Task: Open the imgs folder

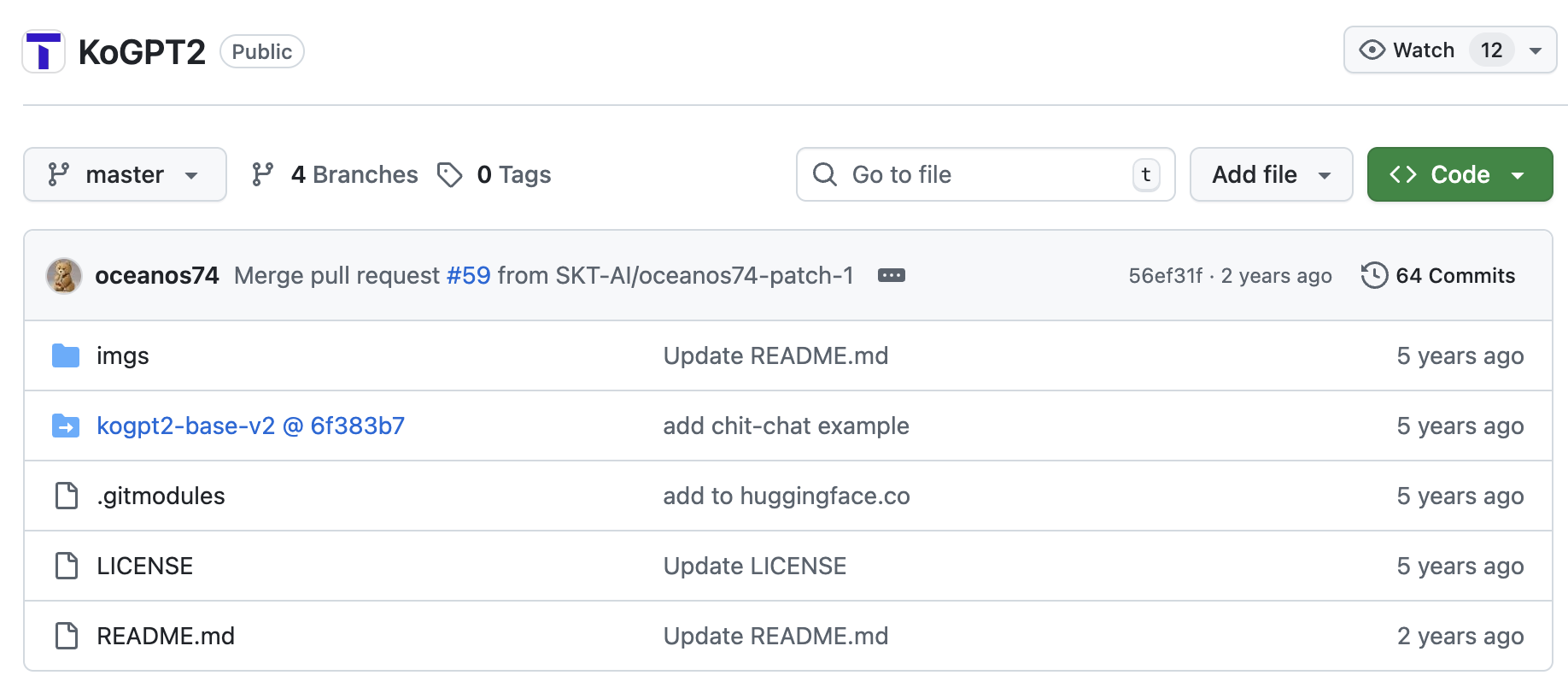Action: coord(123,355)
